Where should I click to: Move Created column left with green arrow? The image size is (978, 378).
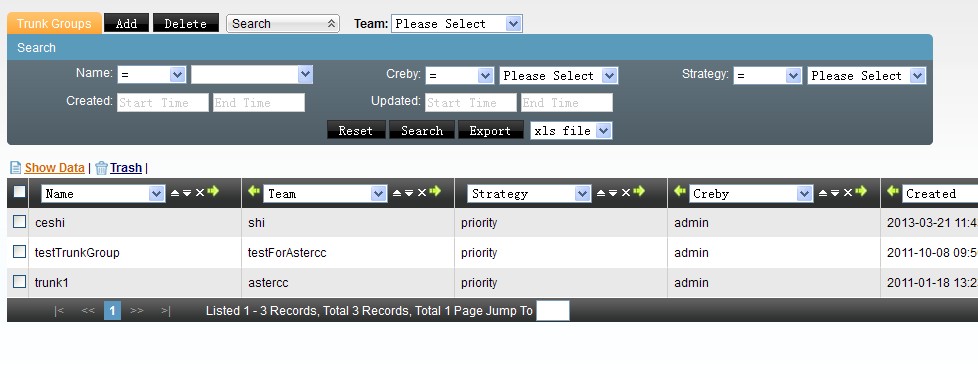point(893,191)
